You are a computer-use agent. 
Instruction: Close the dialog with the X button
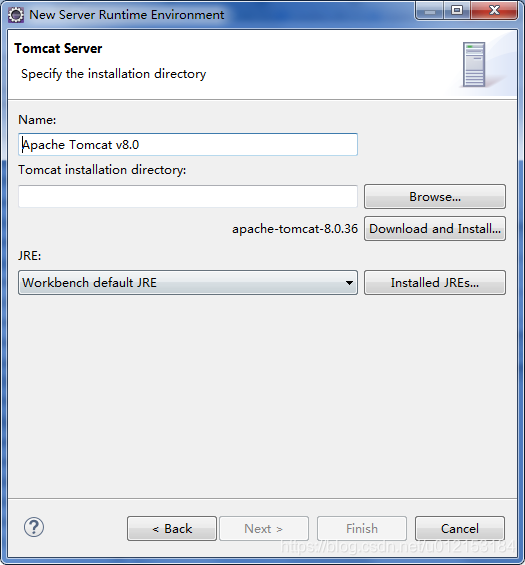pyautogui.click(x=494, y=11)
